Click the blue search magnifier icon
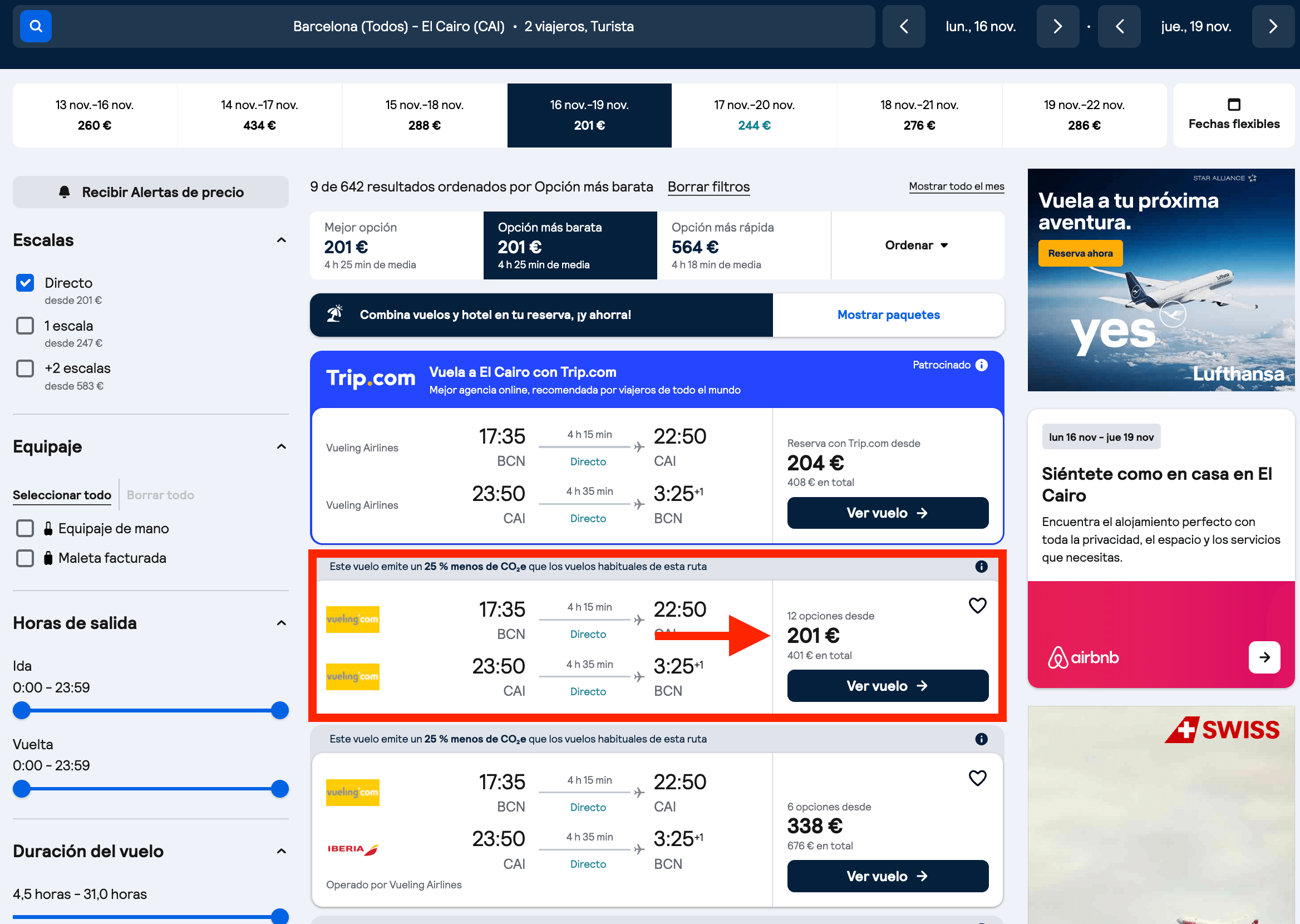Screen dimensions: 1300x924 36,26
